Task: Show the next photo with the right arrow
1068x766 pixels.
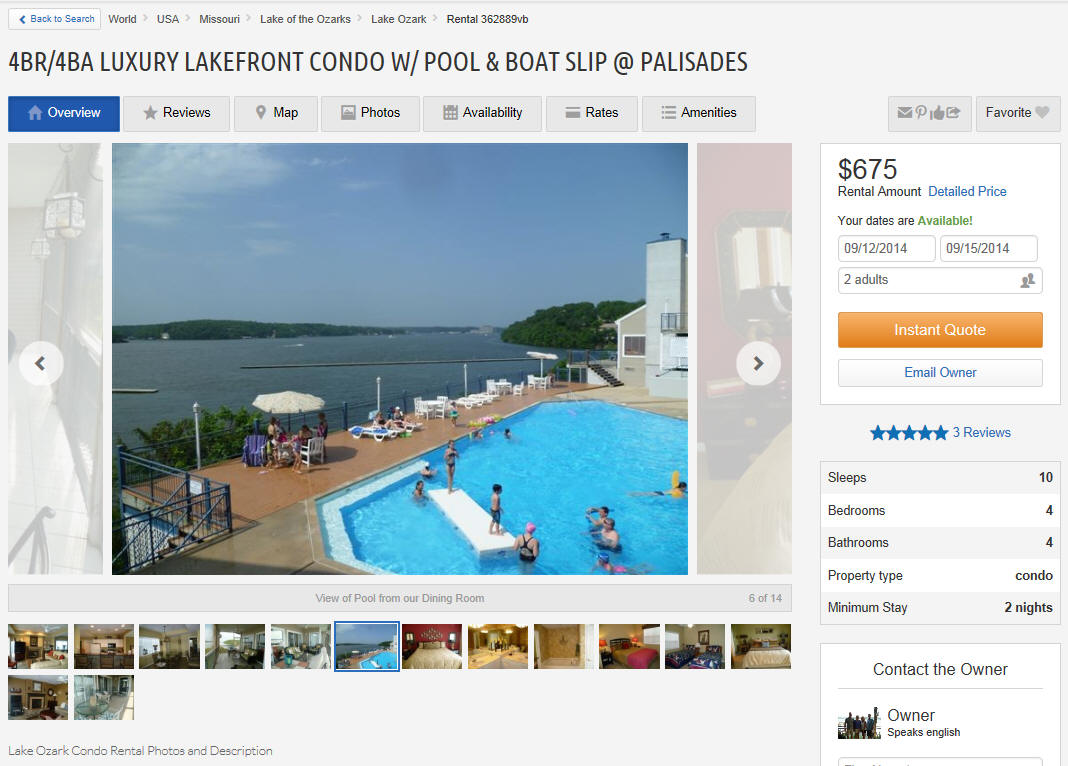Action: tap(758, 364)
